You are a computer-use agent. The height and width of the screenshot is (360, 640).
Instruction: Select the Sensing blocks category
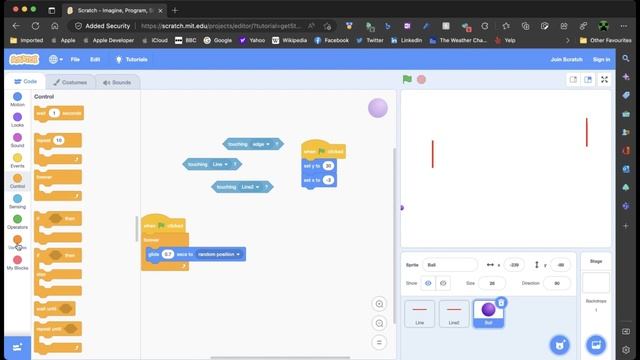click(17, 201)
